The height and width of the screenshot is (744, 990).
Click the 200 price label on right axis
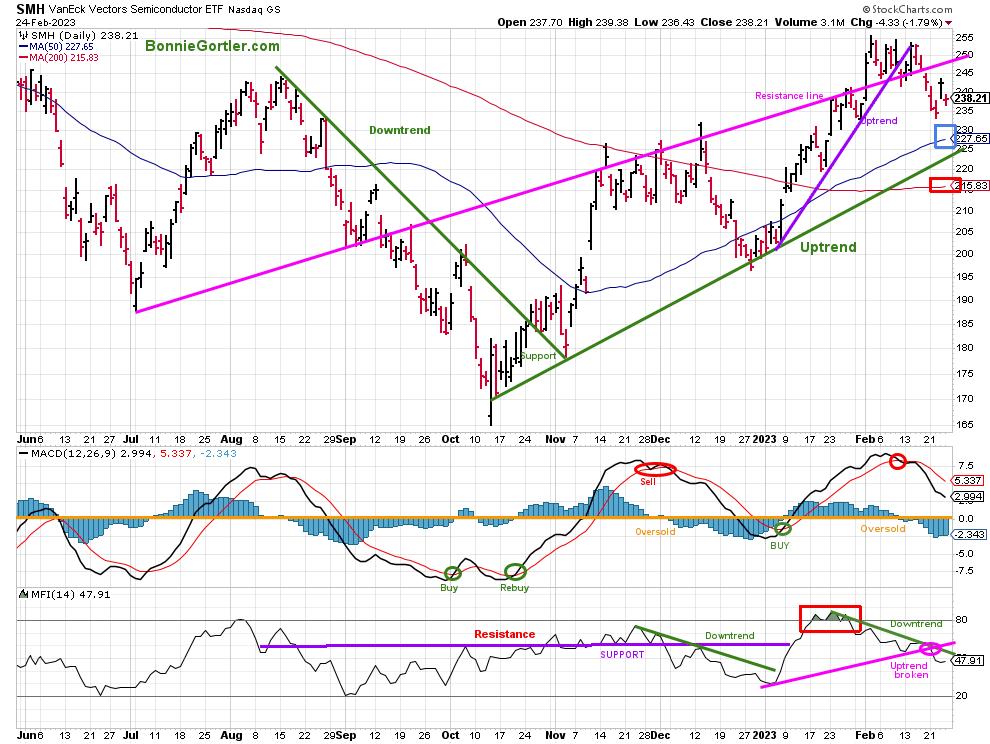click(x=964, y=253)
